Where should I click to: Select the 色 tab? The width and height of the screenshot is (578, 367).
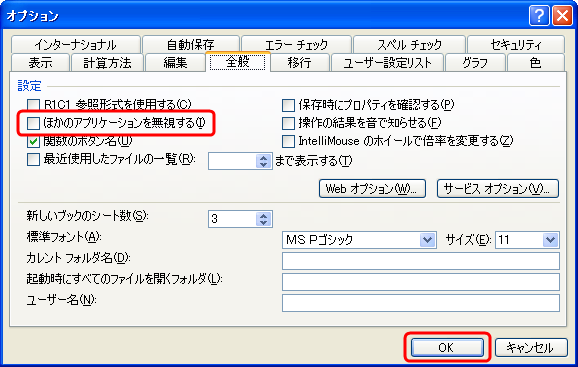[536, 62]
